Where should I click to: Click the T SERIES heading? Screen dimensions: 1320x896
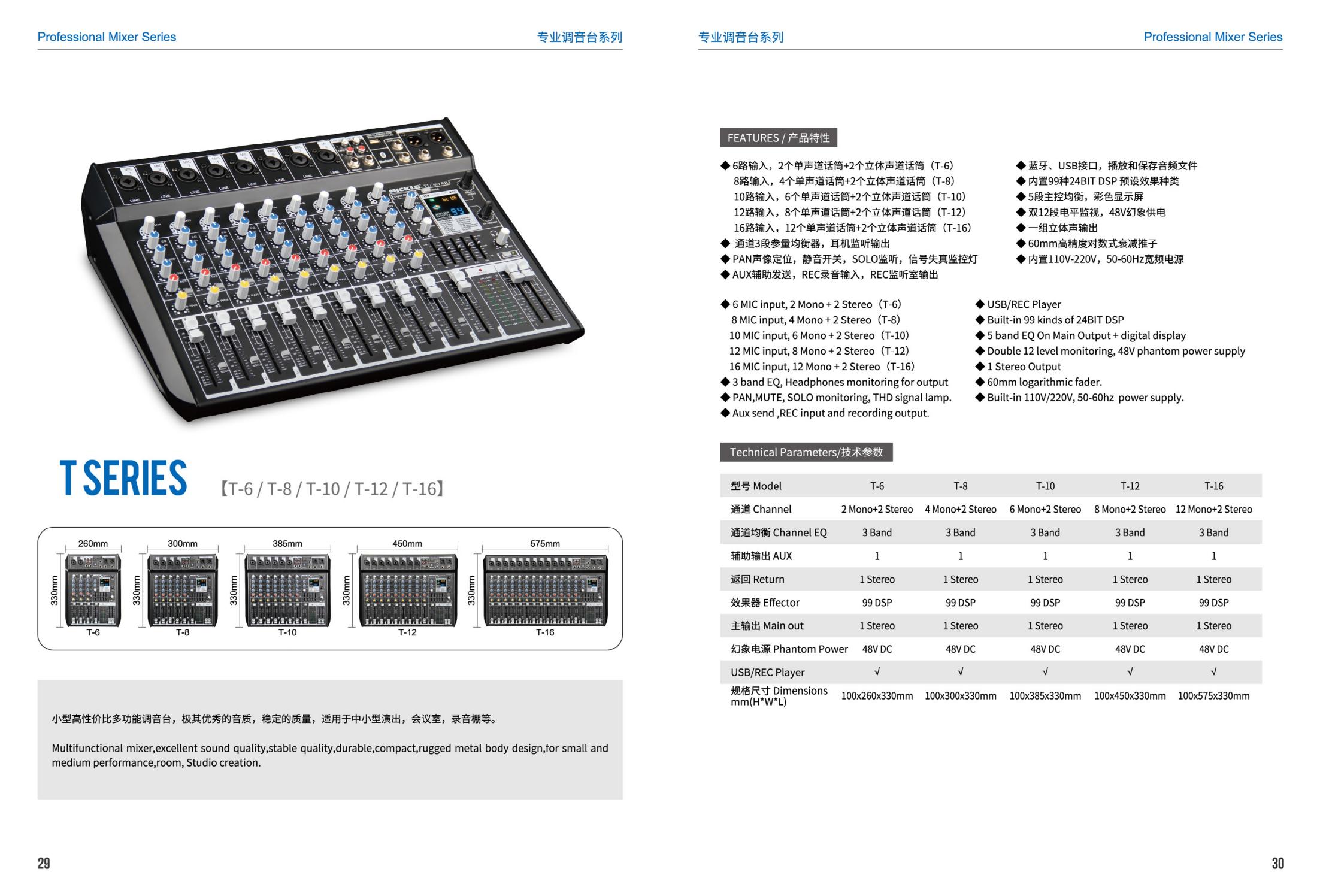click(123, 478)
